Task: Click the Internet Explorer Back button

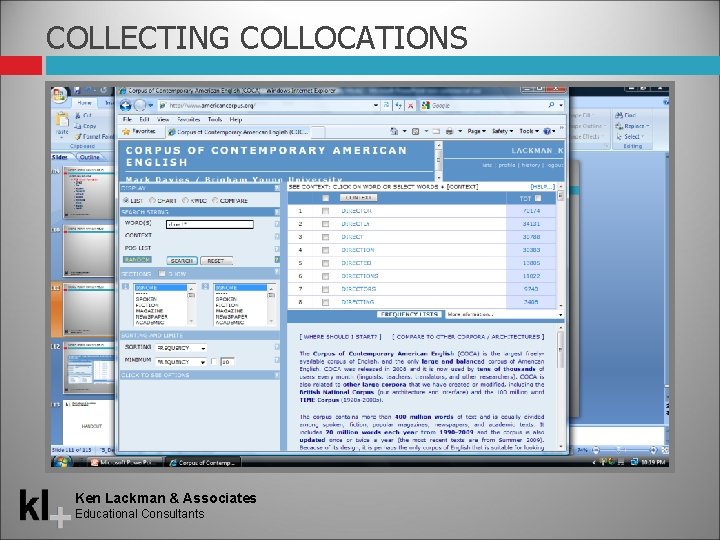Action: pyautogui.click(x=125, y=105)
